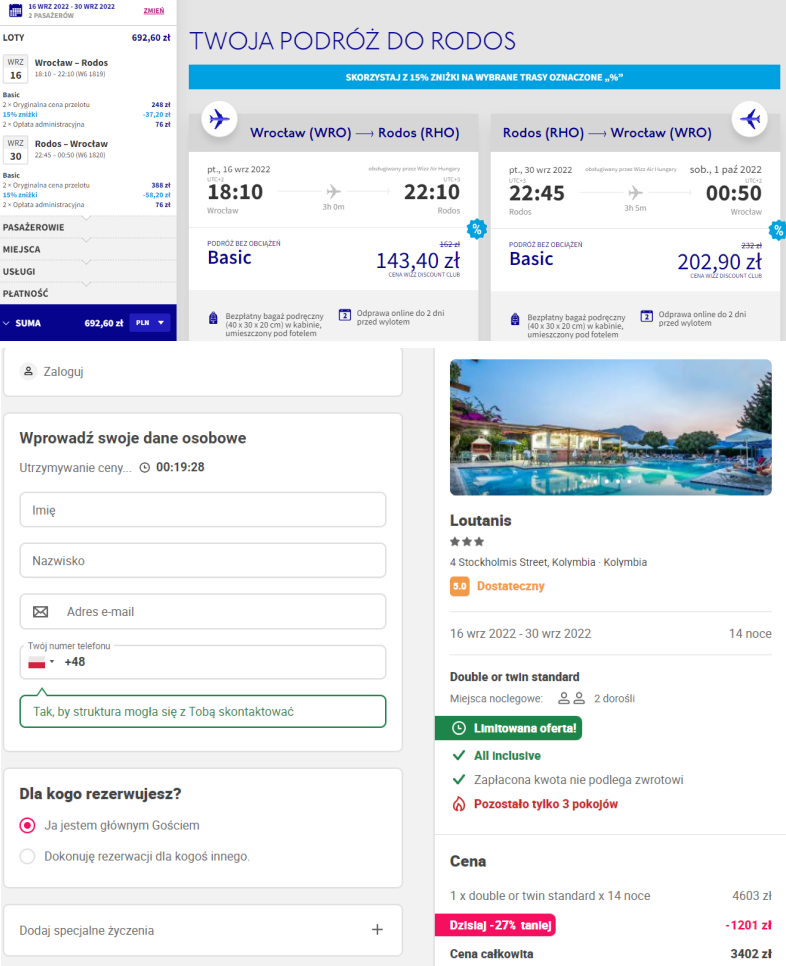Click the calendar icon beside the trip dates

pos(15,11)
